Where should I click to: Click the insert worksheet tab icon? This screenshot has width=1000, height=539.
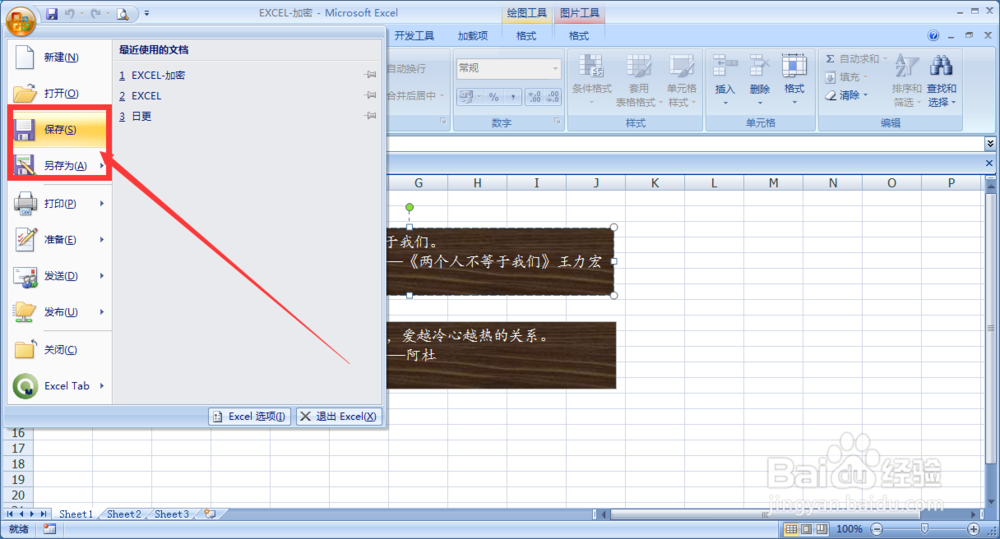click(210, 514)
